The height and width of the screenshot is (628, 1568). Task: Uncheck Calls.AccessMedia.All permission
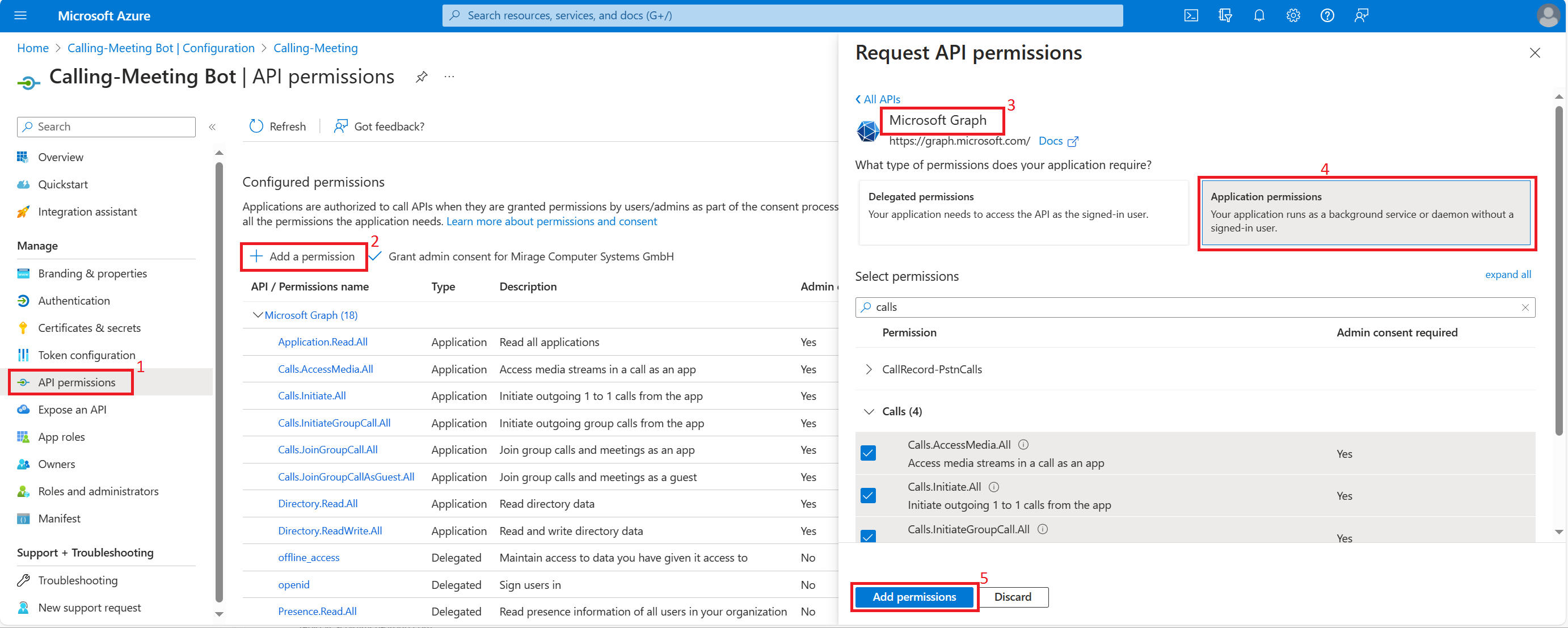[x=868, y=453]
